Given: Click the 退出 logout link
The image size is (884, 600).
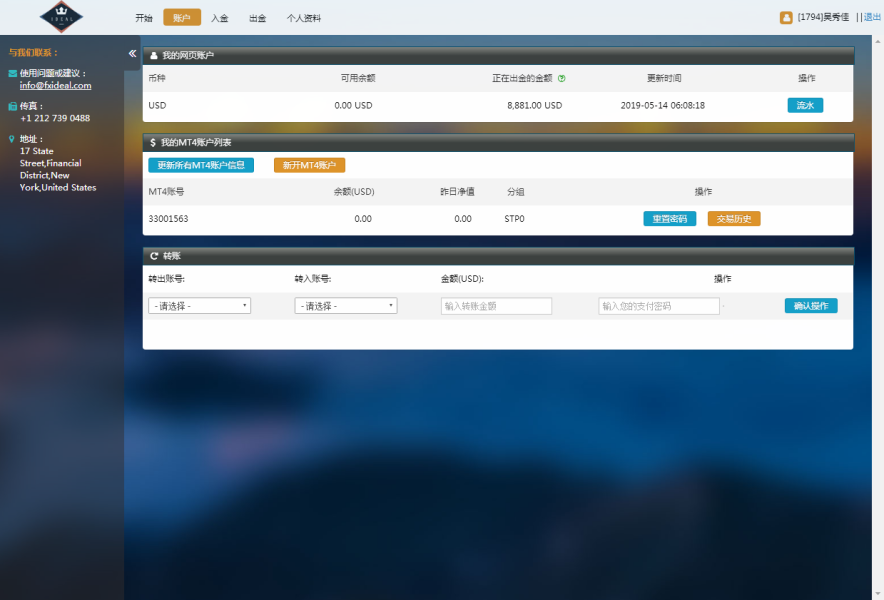Looking at the screenshot, I should click(872, 17).
